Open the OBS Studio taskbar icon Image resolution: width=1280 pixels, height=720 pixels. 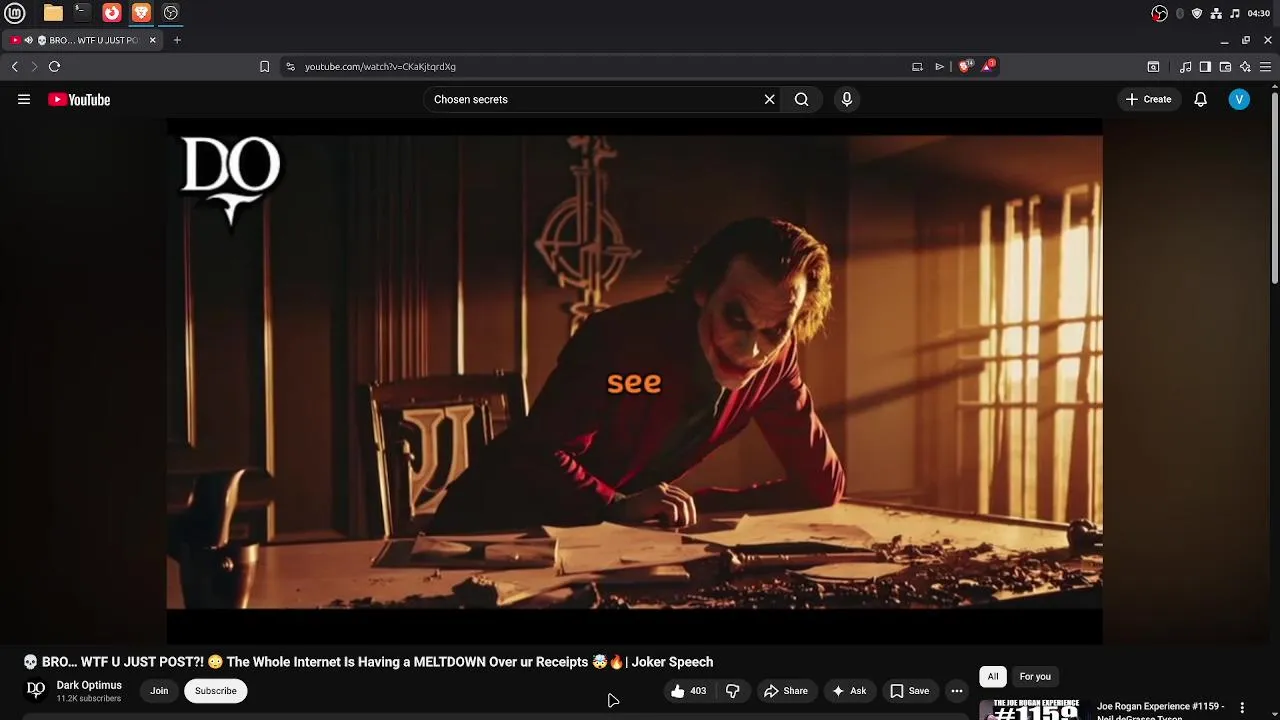(171, 13)
